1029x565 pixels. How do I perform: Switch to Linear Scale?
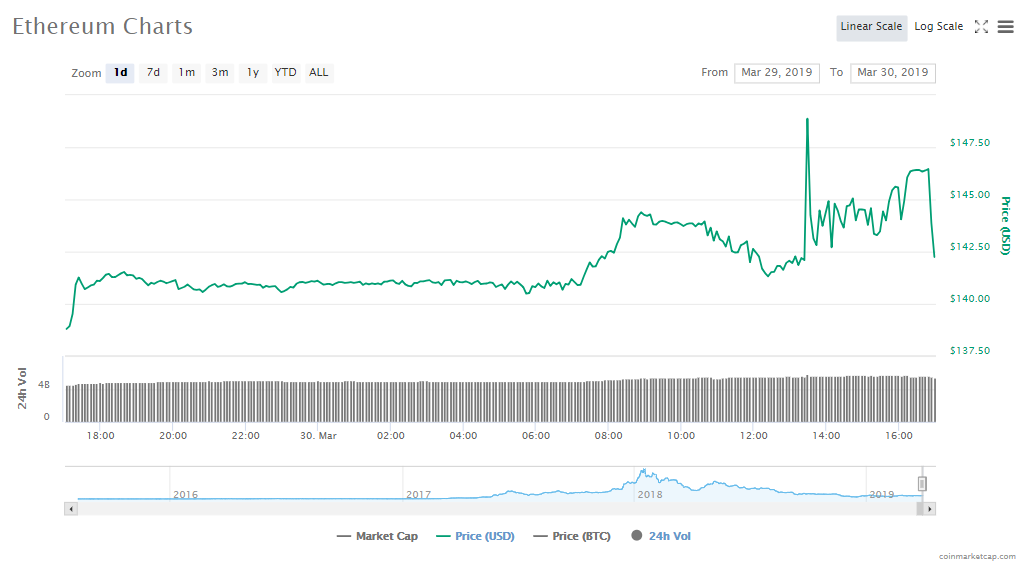(x=871, y=27)
